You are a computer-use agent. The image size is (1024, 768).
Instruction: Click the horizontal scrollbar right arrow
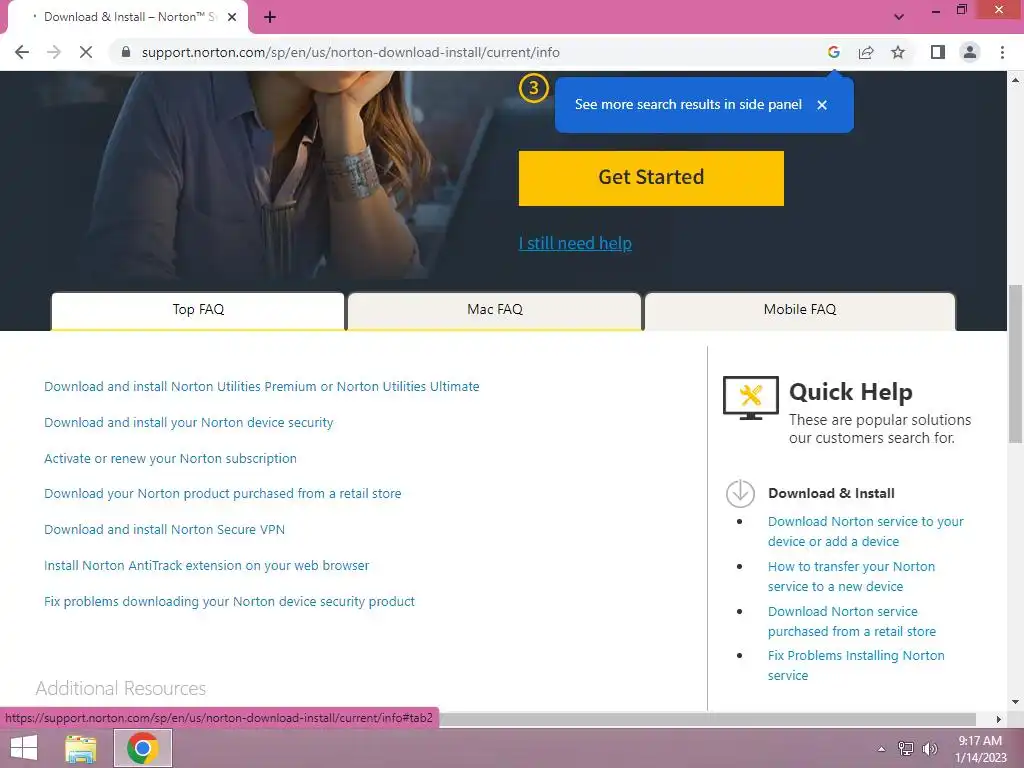(998, 719)
